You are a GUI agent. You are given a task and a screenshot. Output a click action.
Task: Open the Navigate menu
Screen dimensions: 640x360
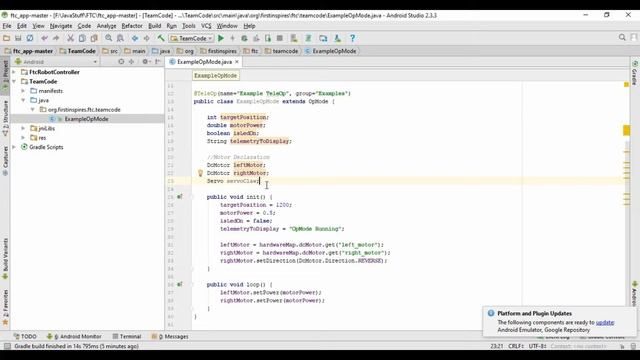coord(61,26)
